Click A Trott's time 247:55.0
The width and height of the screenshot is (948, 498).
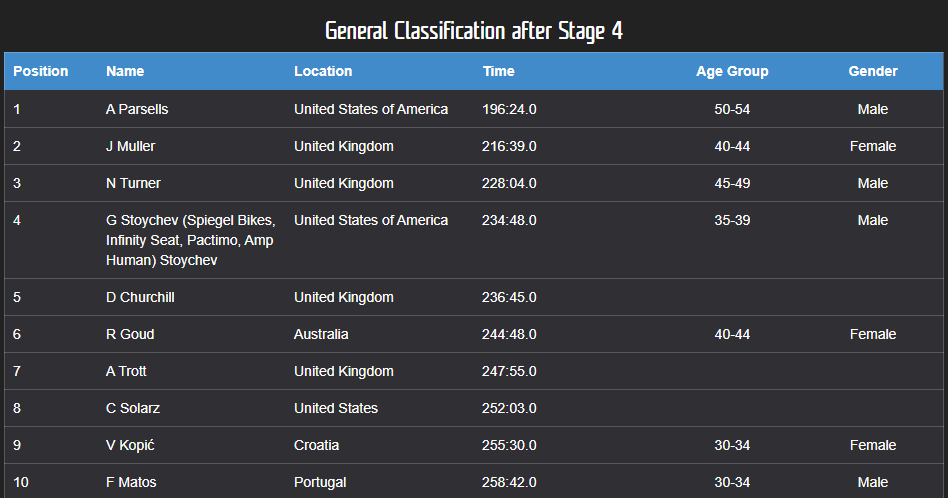[510, 371]
